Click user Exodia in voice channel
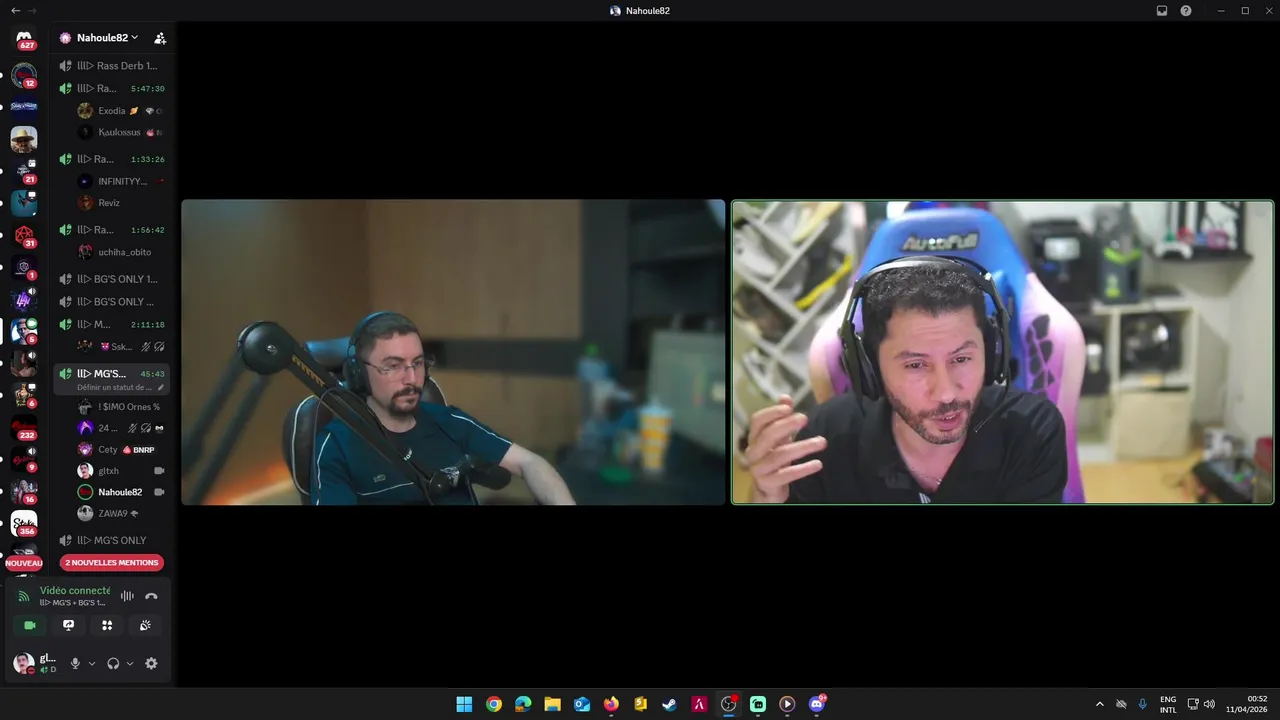 click(x=120, y=111)
